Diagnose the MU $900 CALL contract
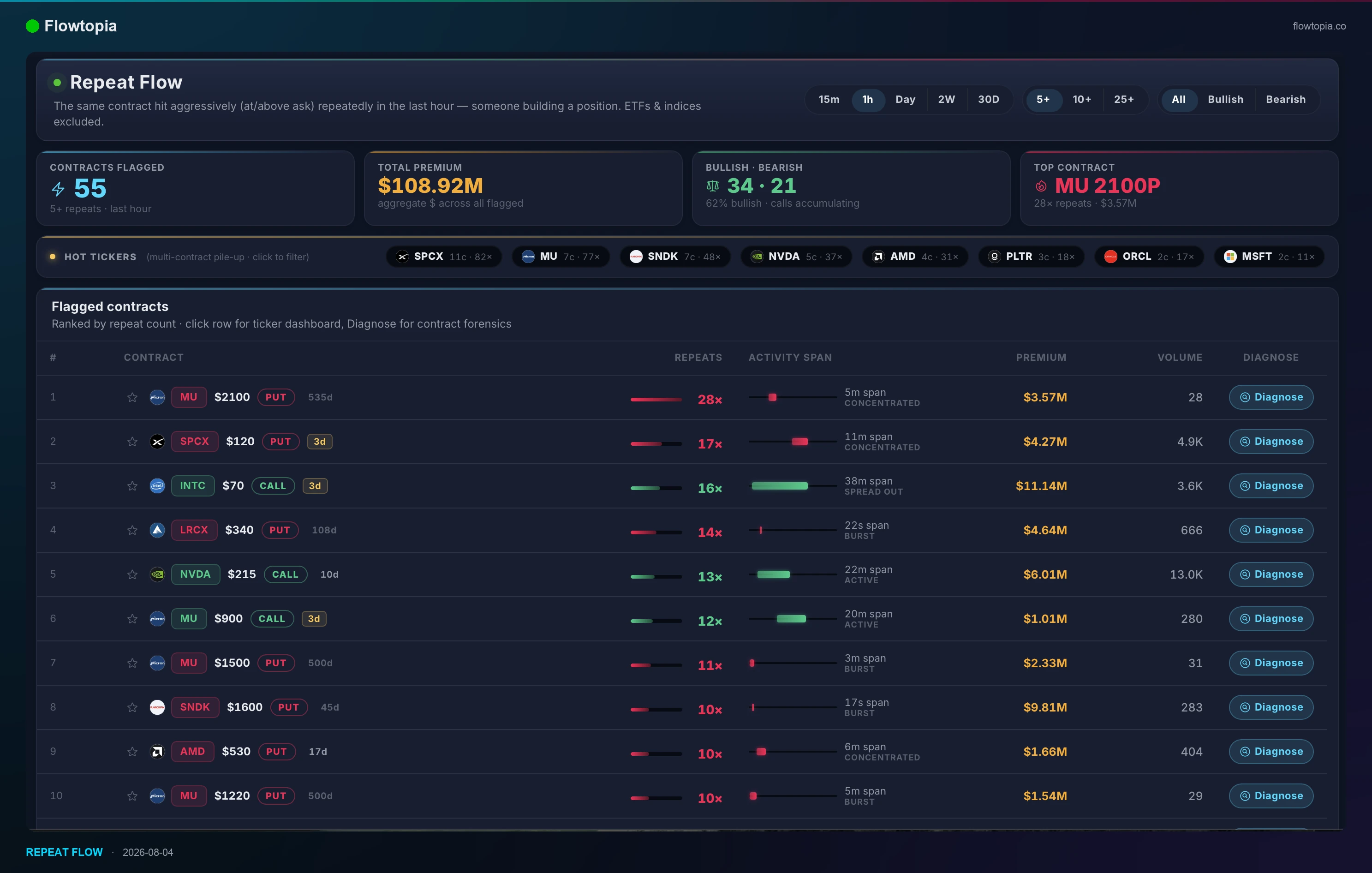The width and height of the screenshot is (1372, 873). [1271, 619]
